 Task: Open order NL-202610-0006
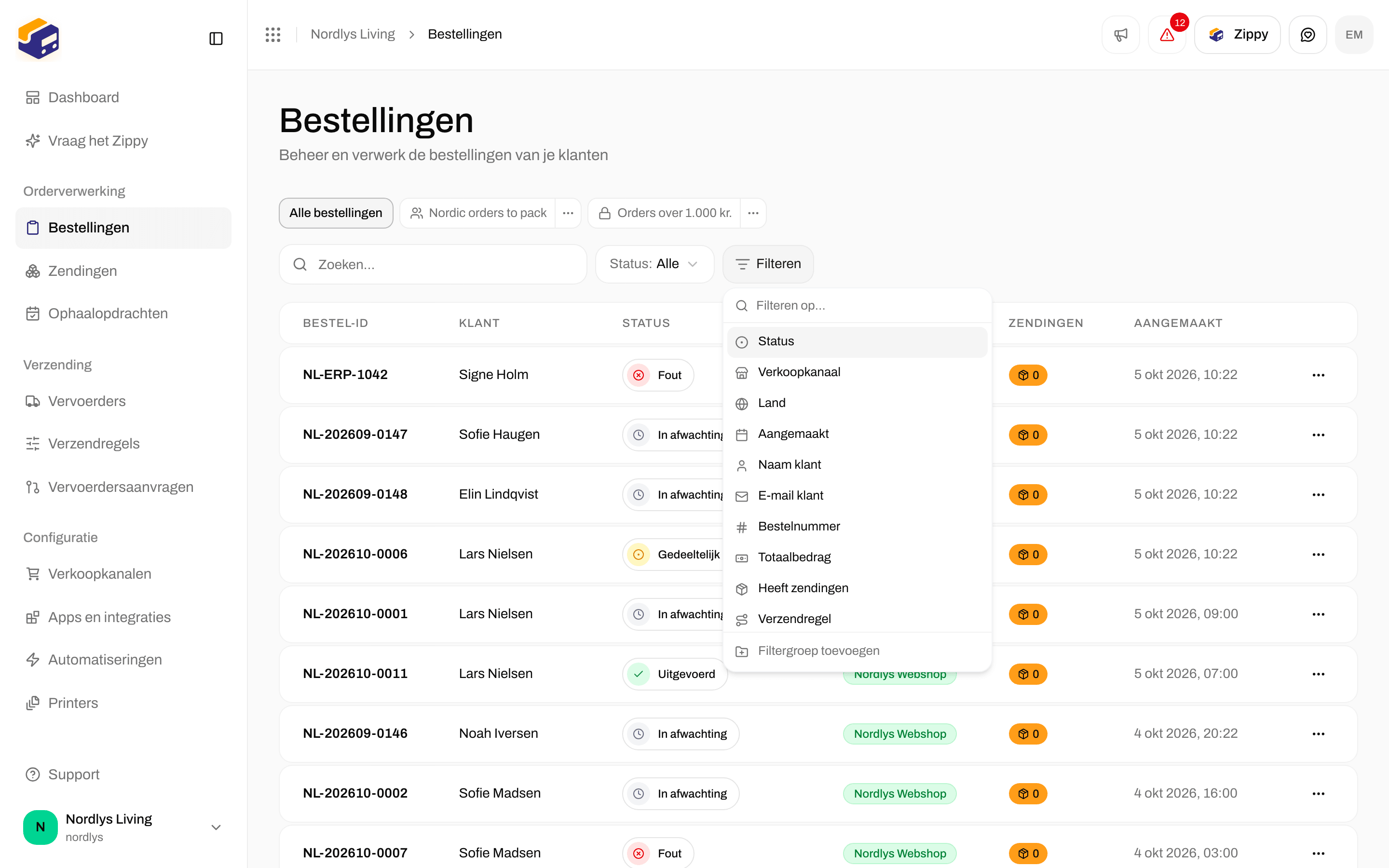(355, 554)
